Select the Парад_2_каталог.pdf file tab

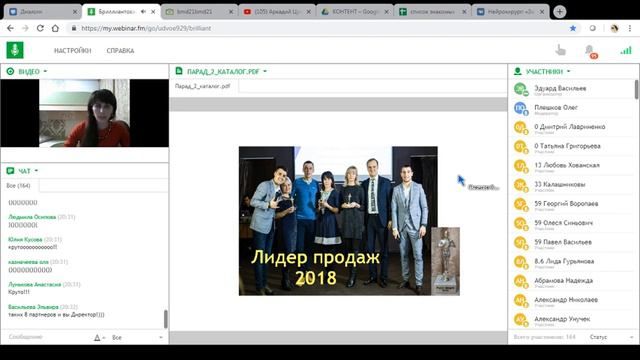(x=203, y=86)
